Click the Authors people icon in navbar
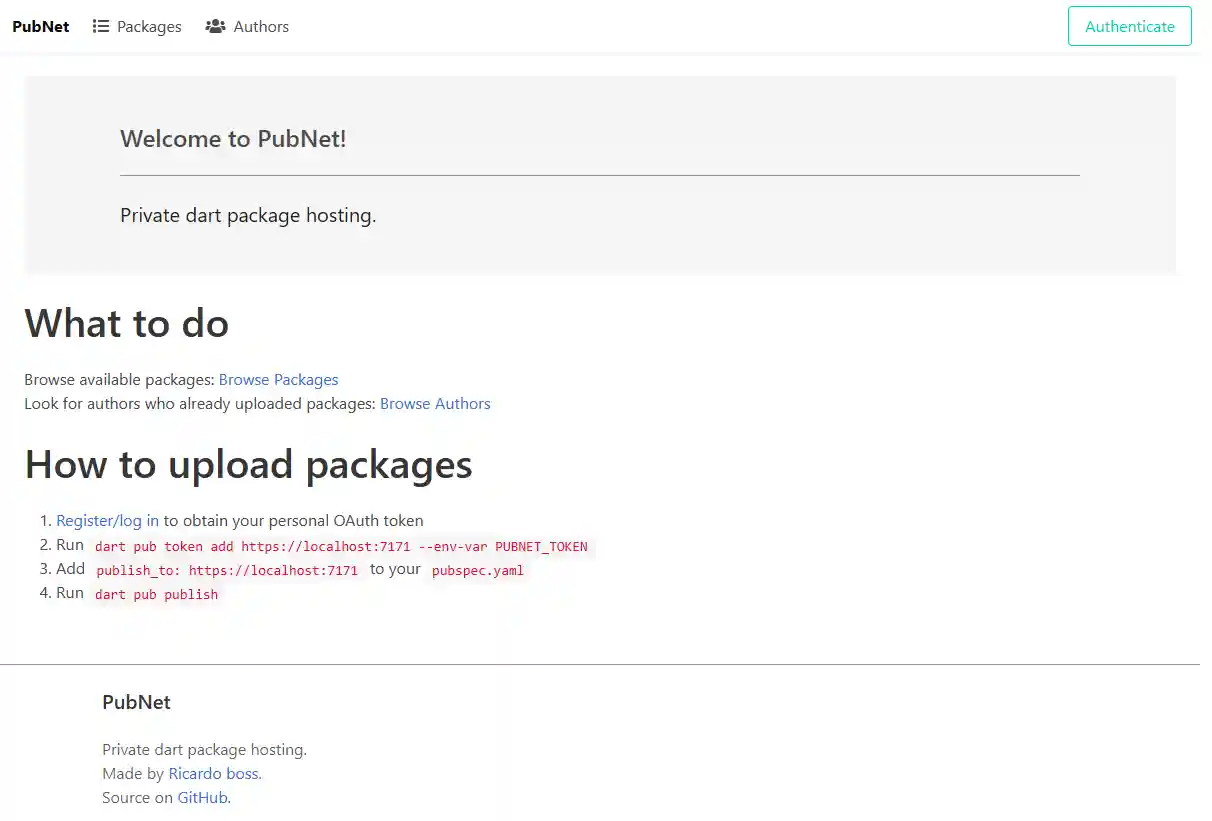 coord(215,26)
